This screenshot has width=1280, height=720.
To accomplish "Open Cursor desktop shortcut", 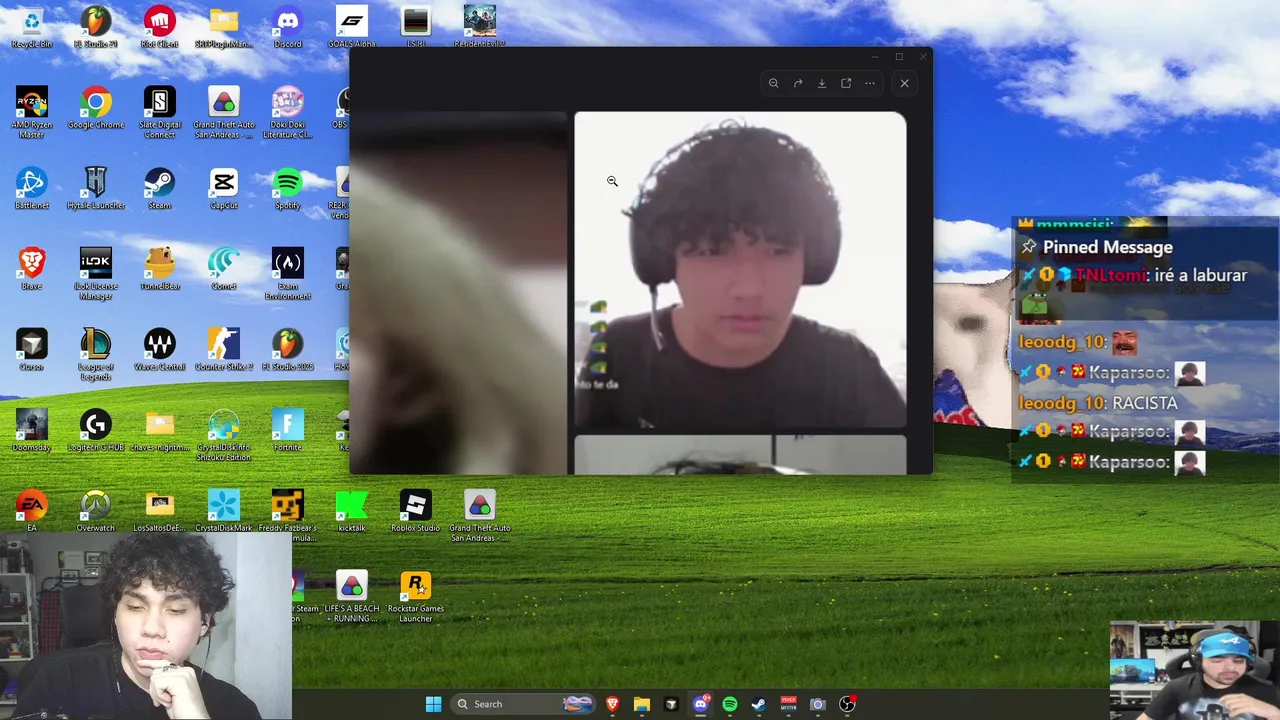I will [32, 350].
